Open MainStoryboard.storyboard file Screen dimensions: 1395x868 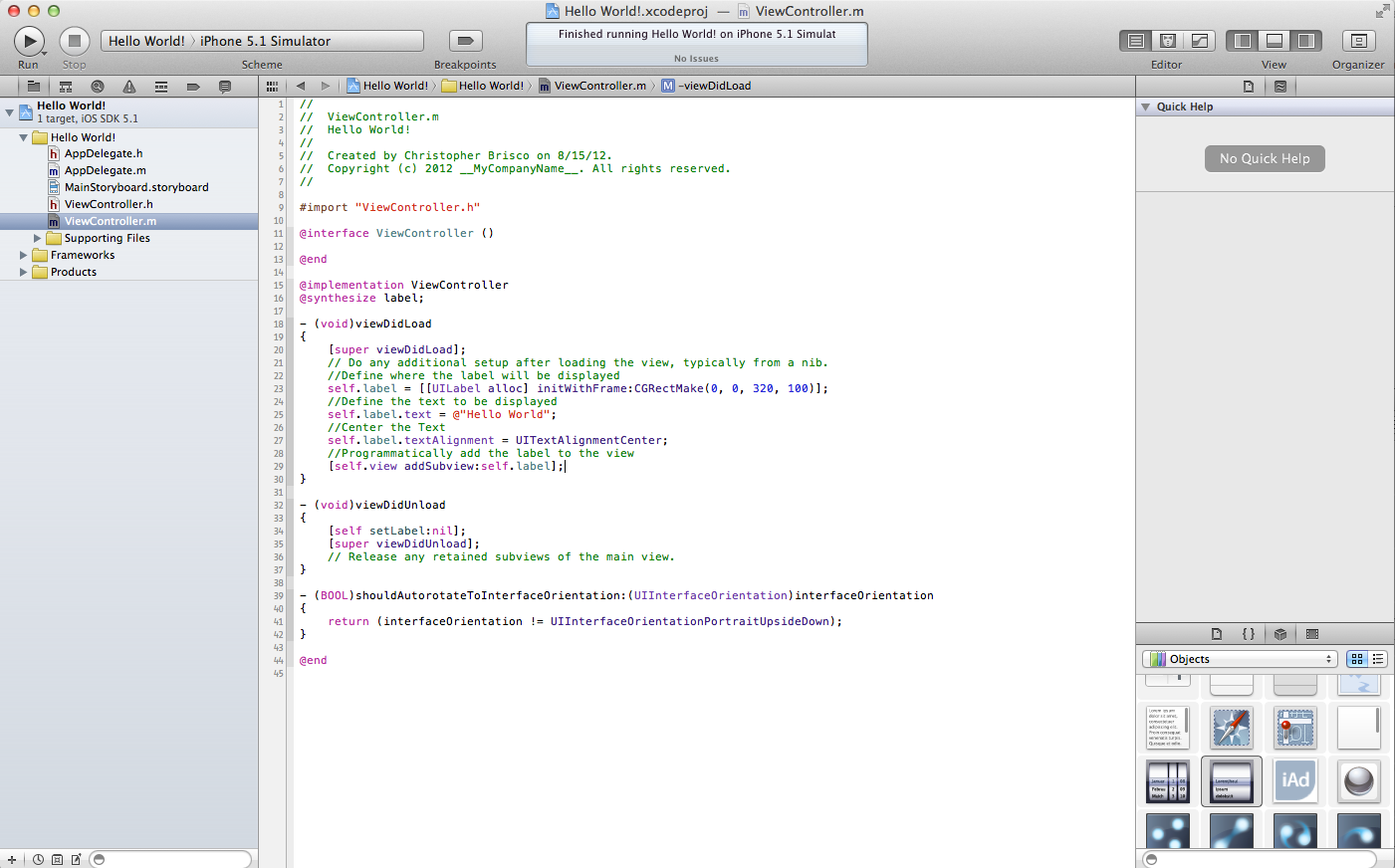(x=136, y=187)
